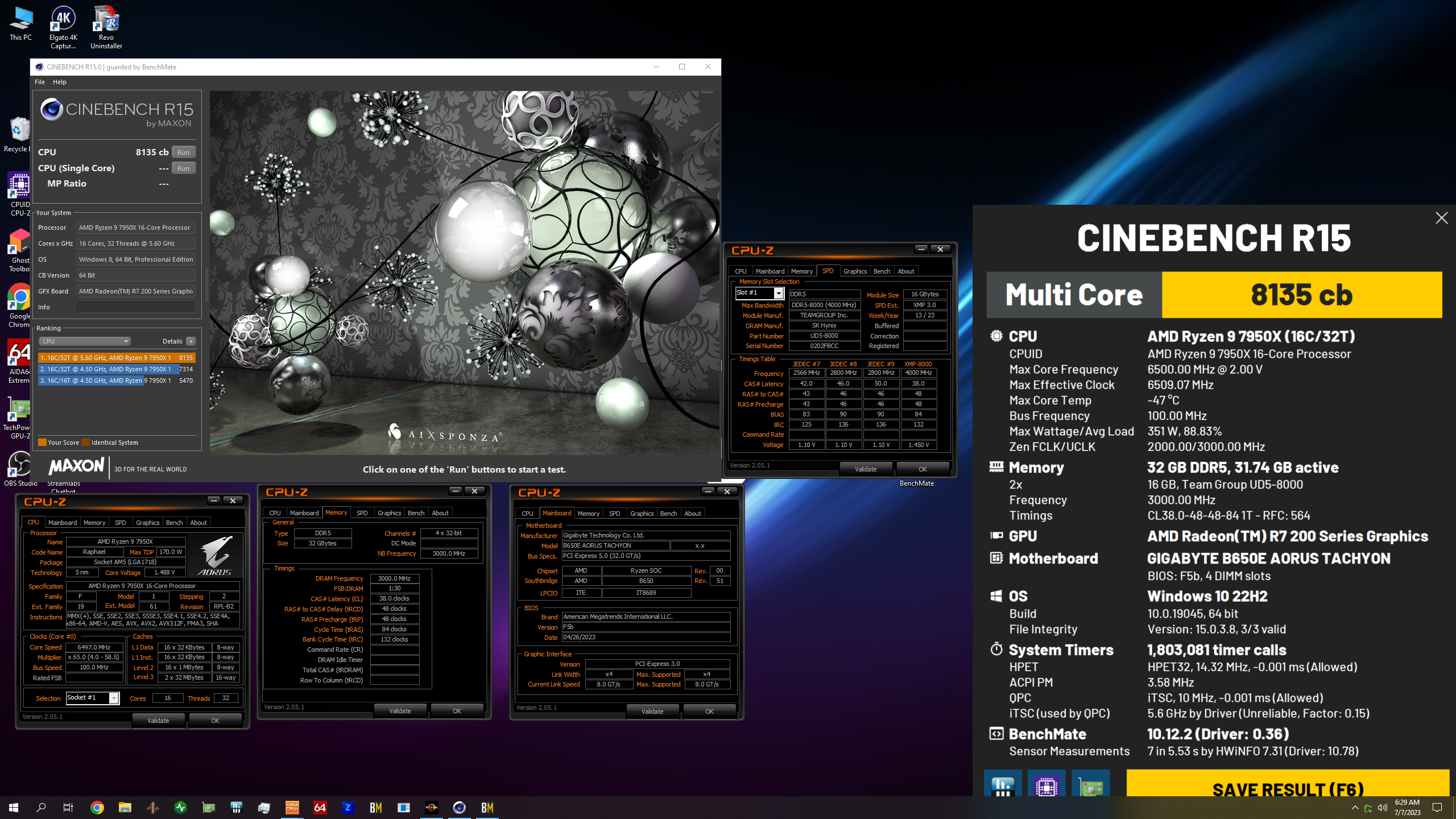
Task: Run the CPU (Single Core) test
Action: pyautogui.click(x=183, y=168)
